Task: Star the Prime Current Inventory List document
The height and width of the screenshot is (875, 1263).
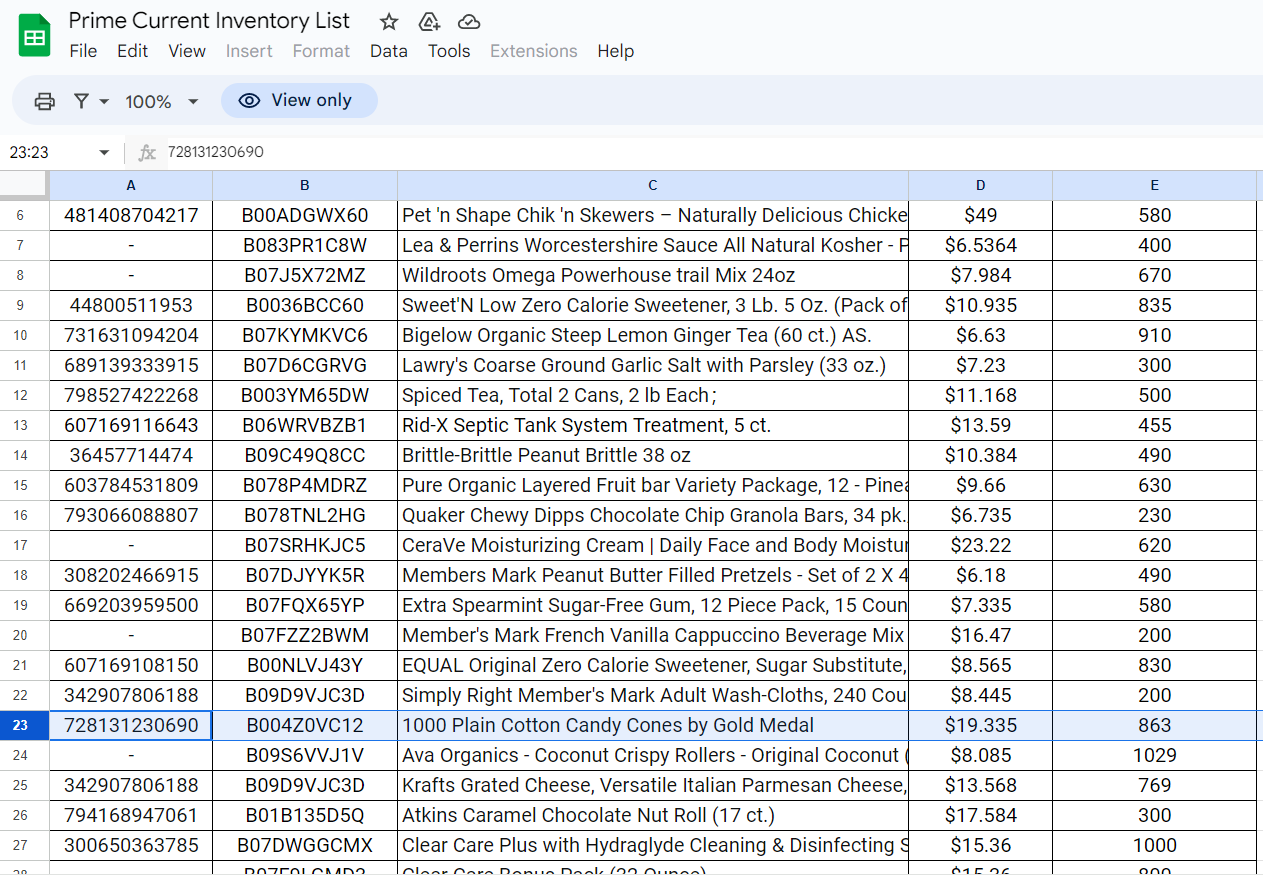Action: [x=389, y=21]
